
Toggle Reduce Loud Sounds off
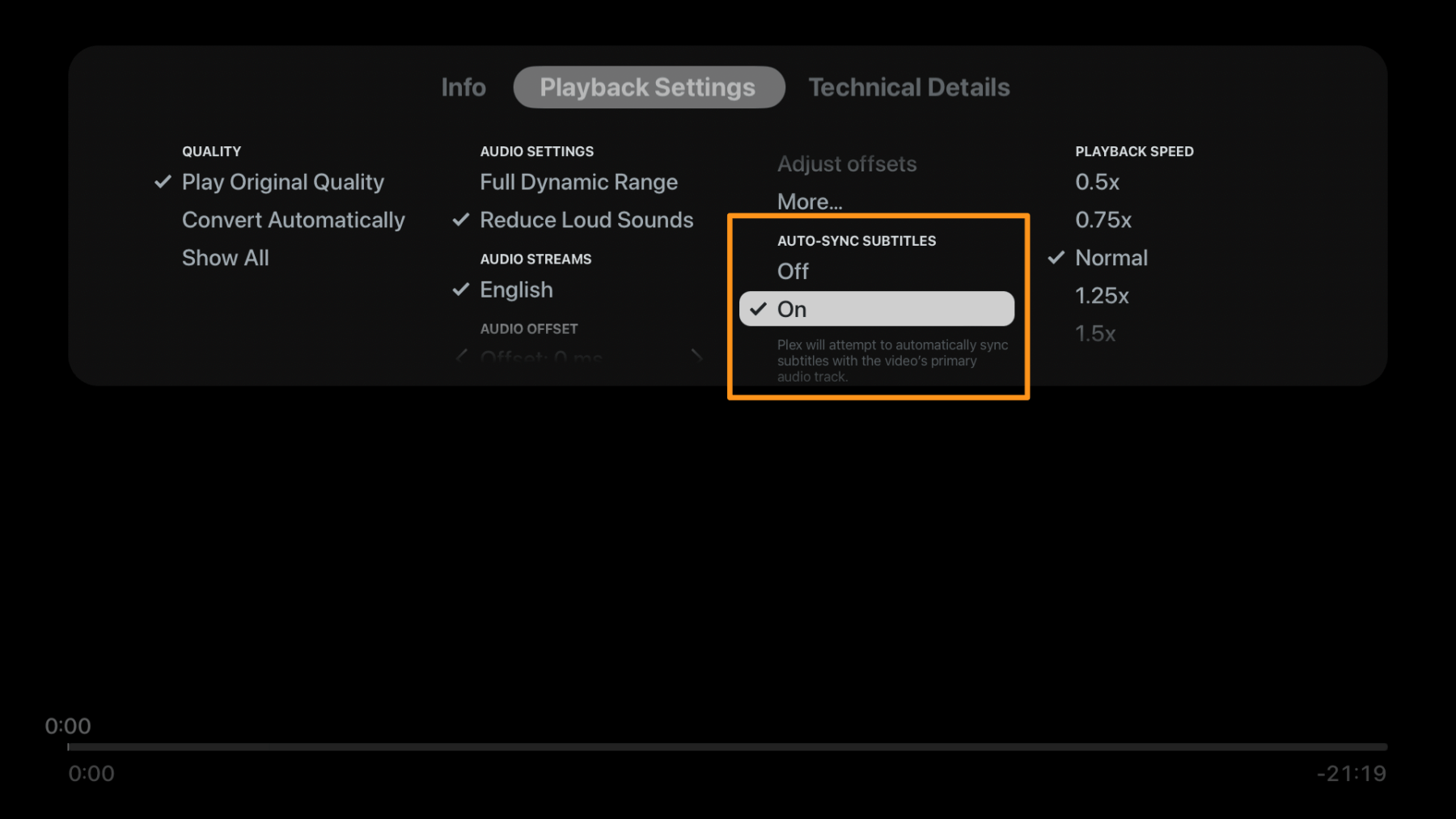586,219
